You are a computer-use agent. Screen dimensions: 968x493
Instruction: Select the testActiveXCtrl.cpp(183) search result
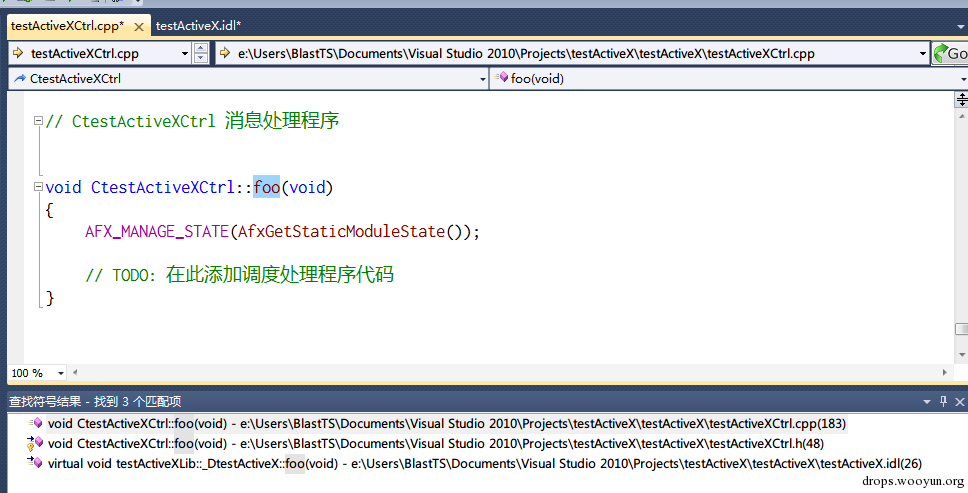(440, 423)
